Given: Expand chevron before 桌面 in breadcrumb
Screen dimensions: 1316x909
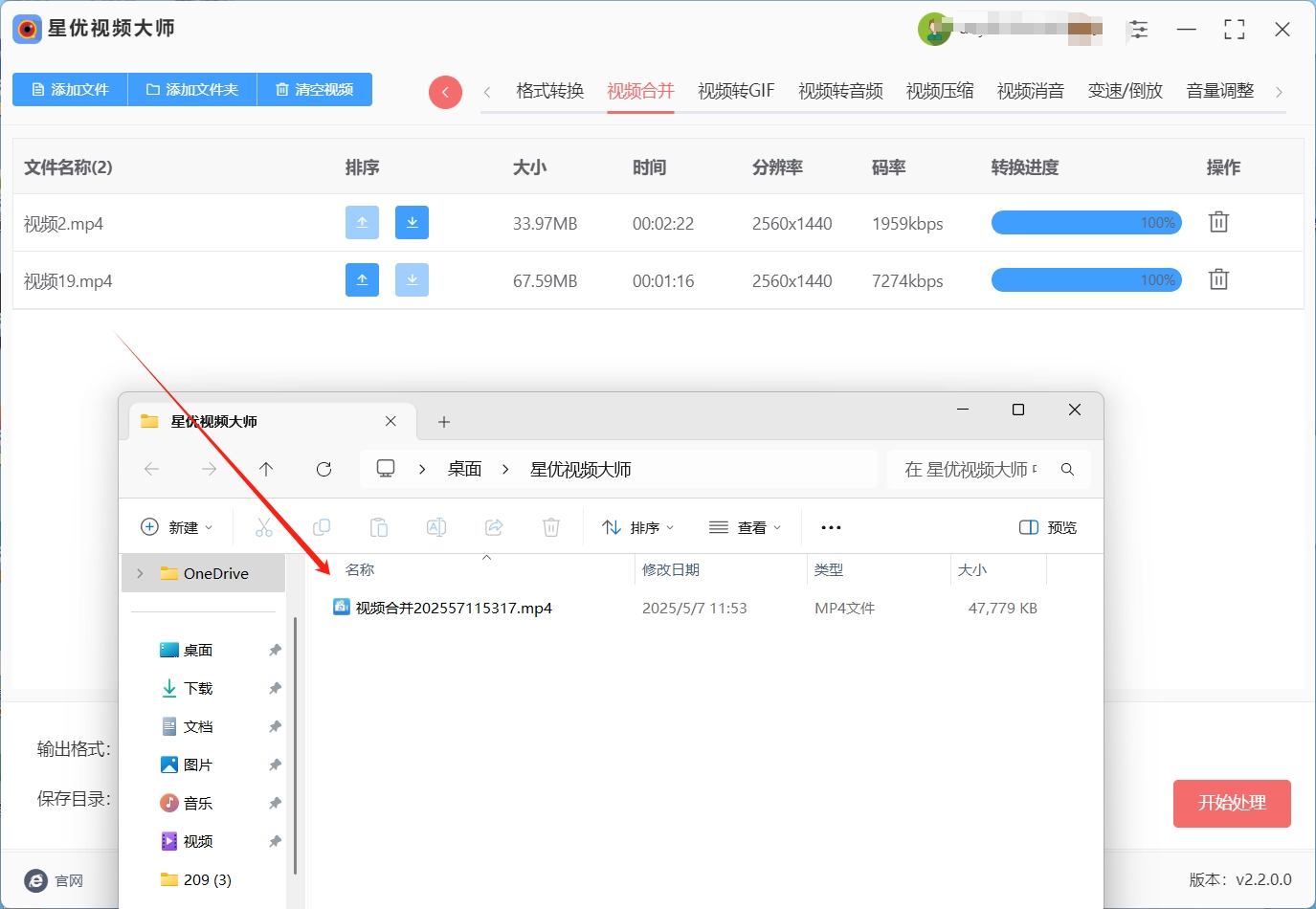Looking at the screenshot, I should [x=422, y=469].
